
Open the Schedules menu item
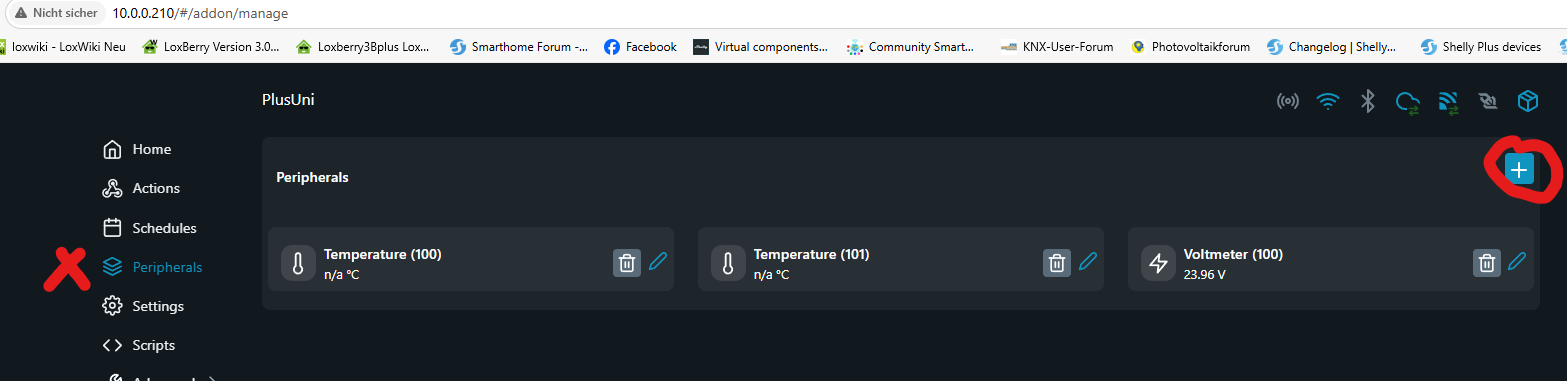click(150, 228)
